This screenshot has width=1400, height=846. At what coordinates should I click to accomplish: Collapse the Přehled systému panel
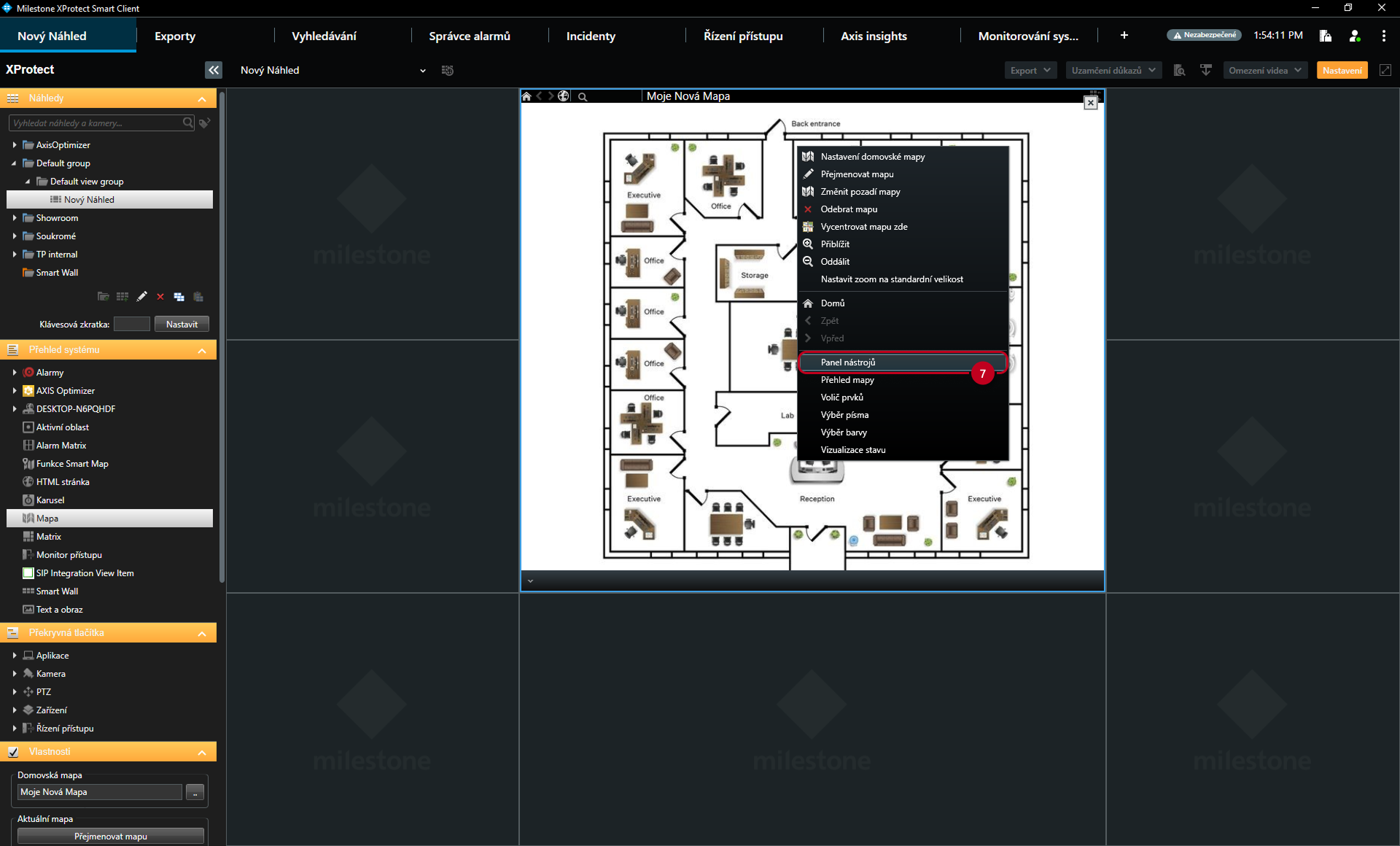click(202, 350)
